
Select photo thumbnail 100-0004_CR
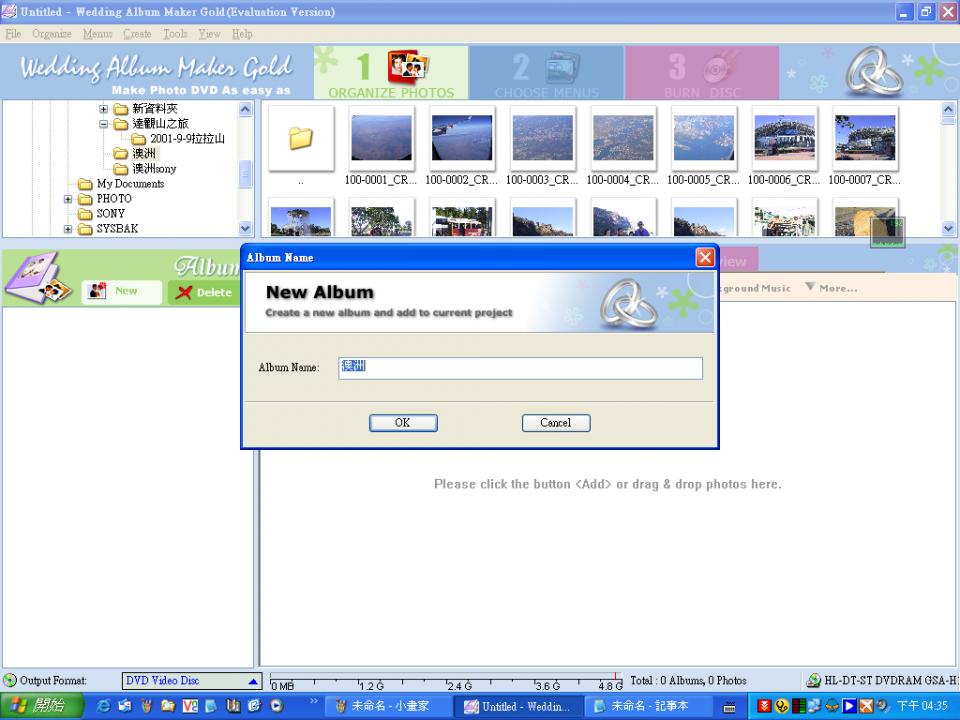(x=623, y=138)
